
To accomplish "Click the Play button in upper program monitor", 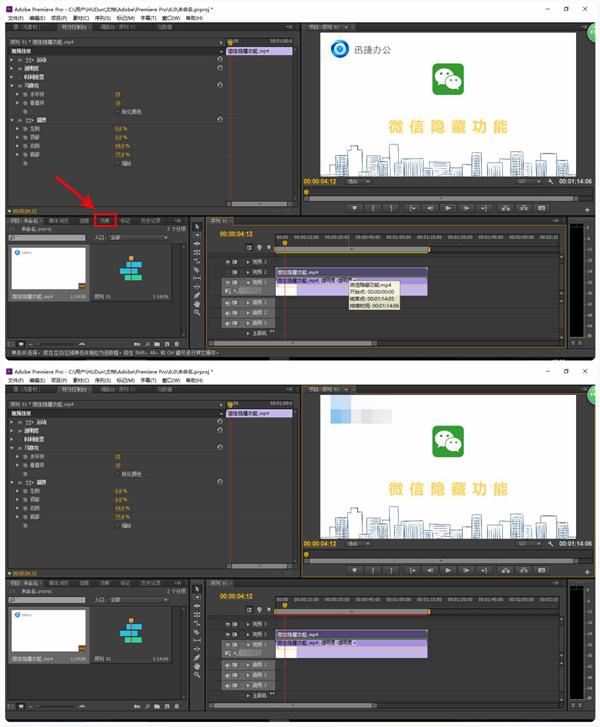I will pos(447,208).
